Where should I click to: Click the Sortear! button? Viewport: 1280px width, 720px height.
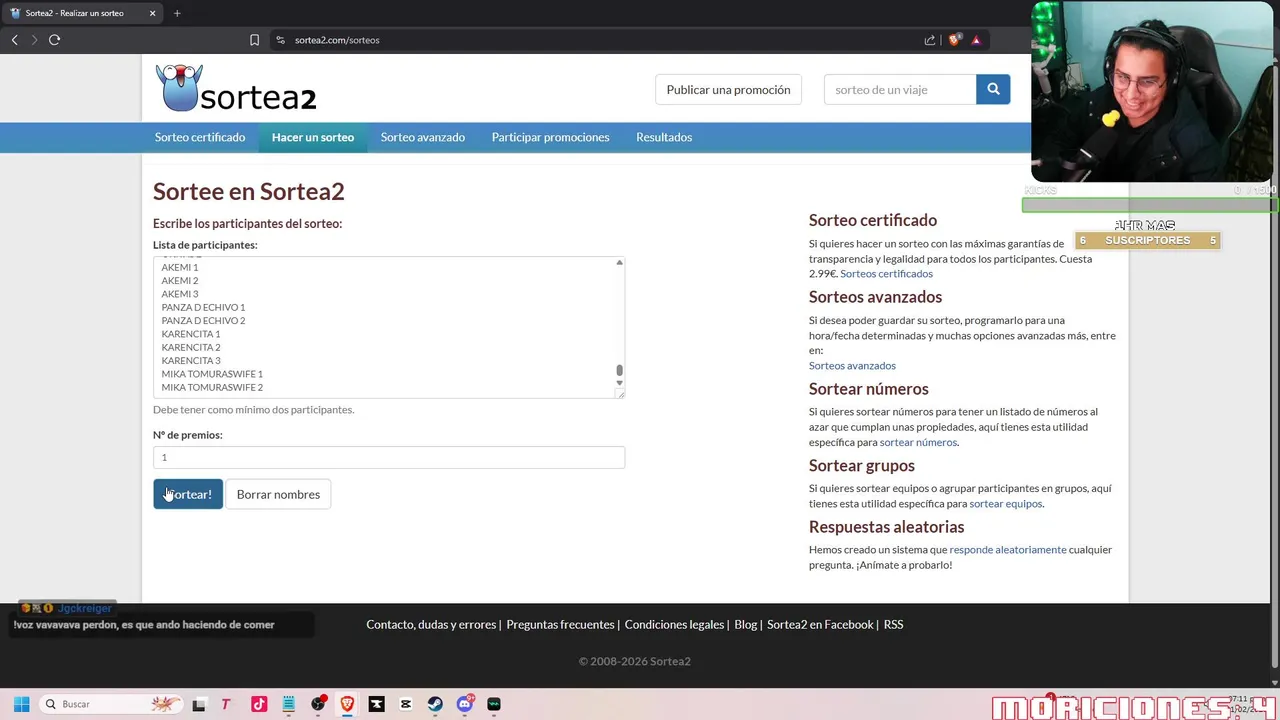188,494
